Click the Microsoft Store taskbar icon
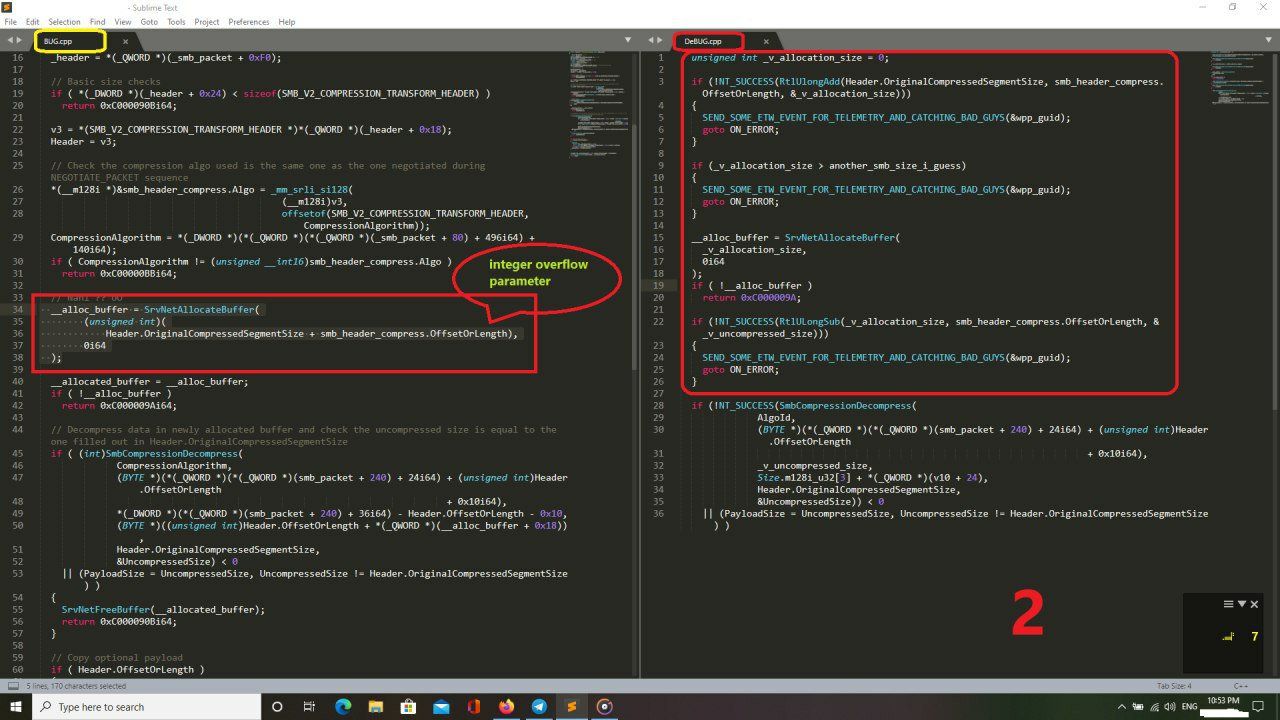The image size is (1280, 720). coord(407,706)
